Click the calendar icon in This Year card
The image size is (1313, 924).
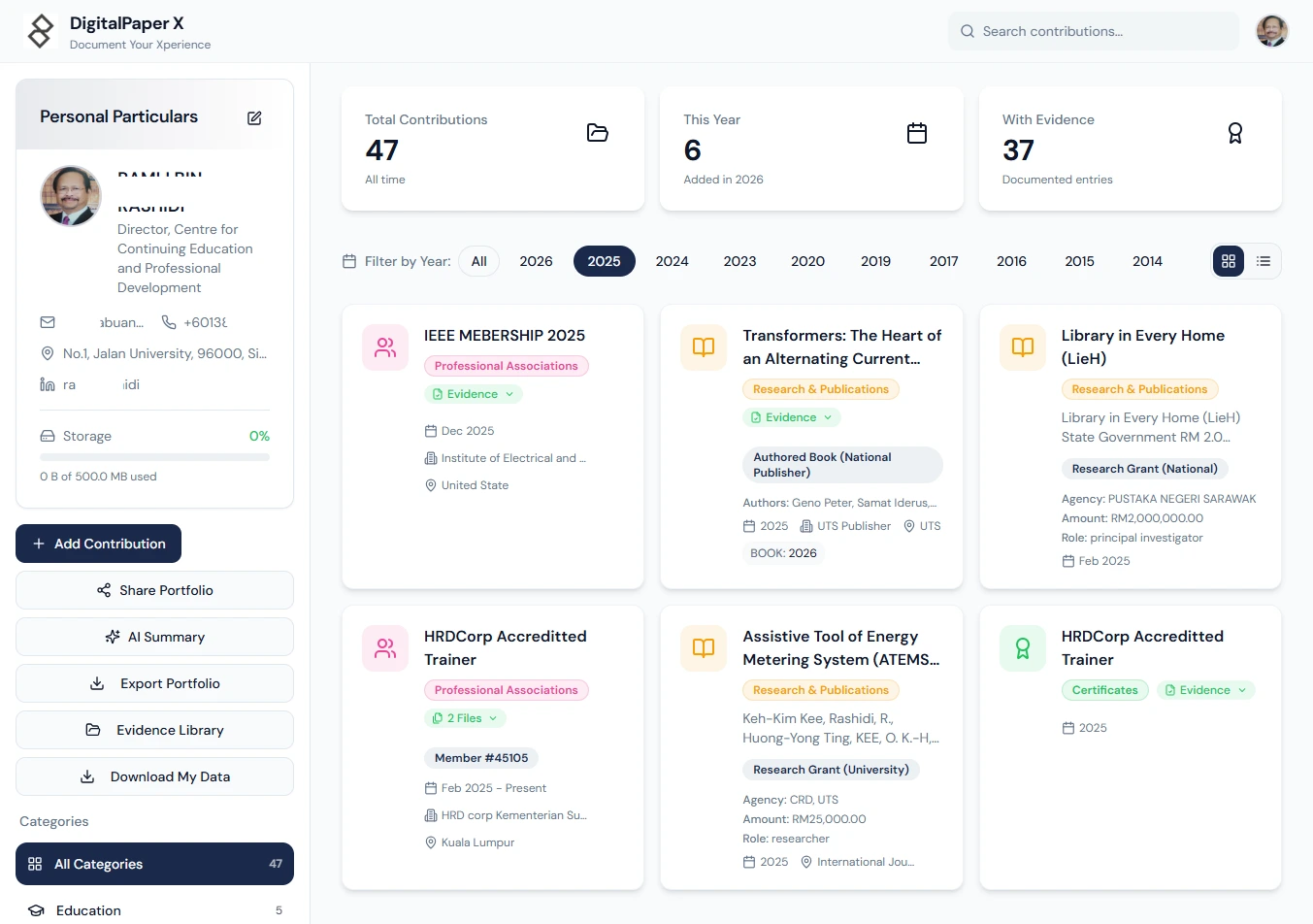point(917,133)
